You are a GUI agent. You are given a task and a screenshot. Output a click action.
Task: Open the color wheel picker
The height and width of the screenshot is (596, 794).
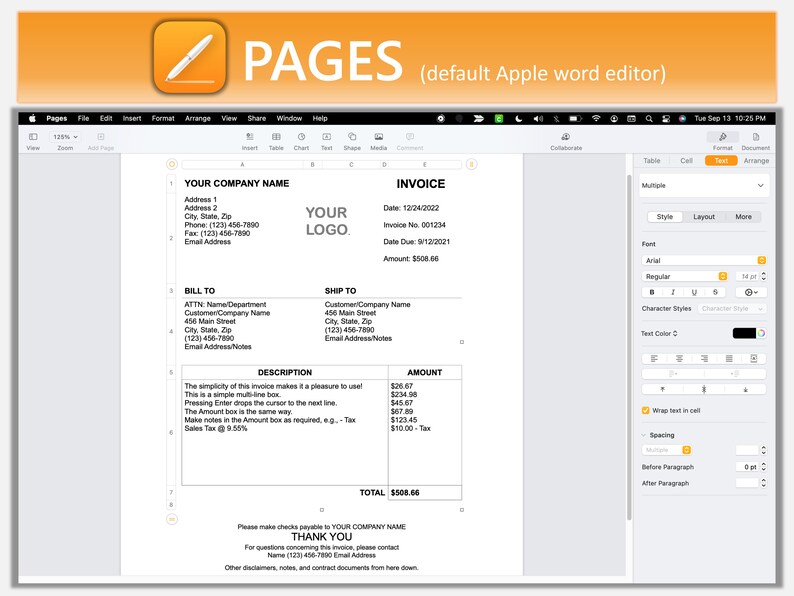[761, 333]
